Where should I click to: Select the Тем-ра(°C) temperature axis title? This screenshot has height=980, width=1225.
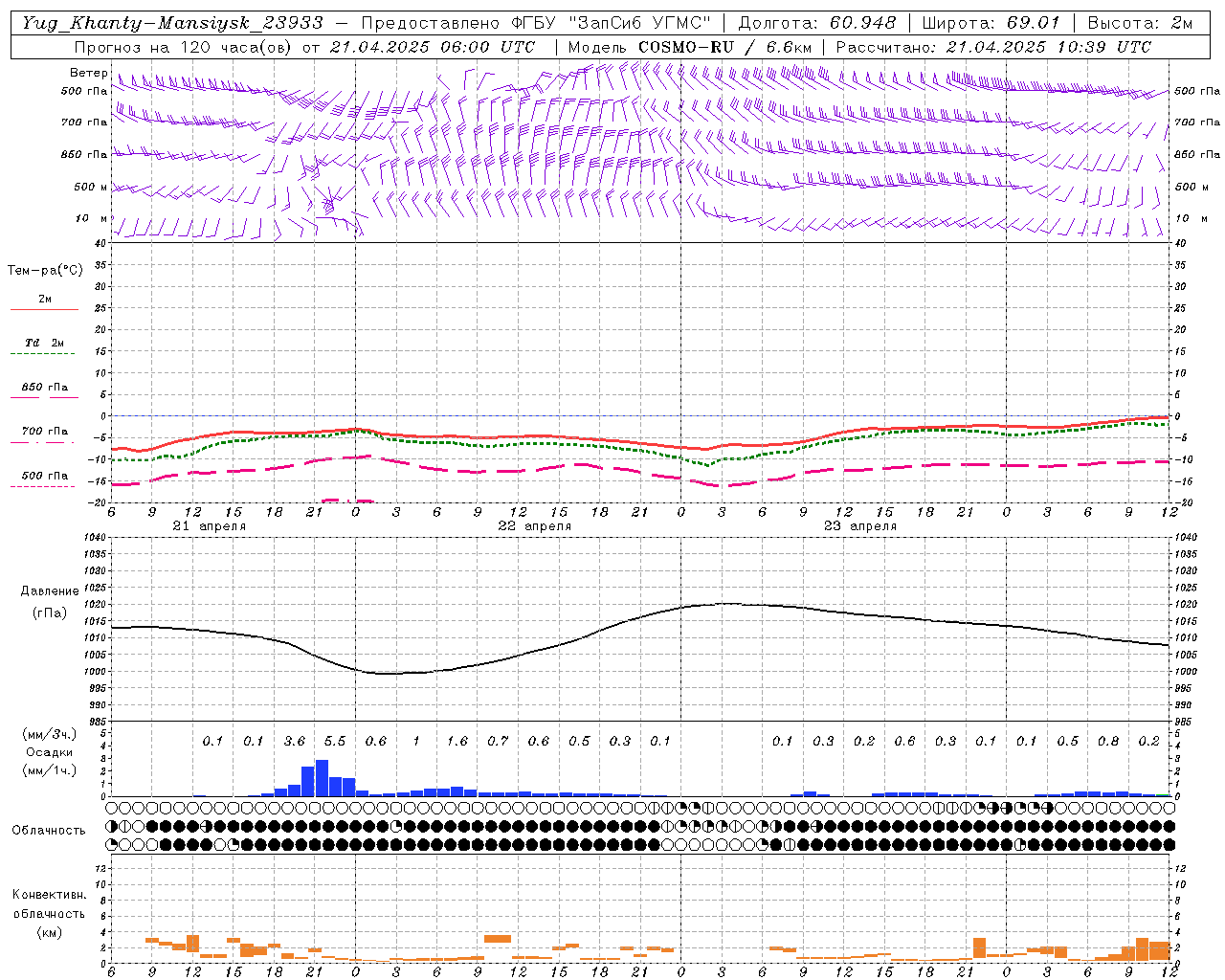[45, 271]
